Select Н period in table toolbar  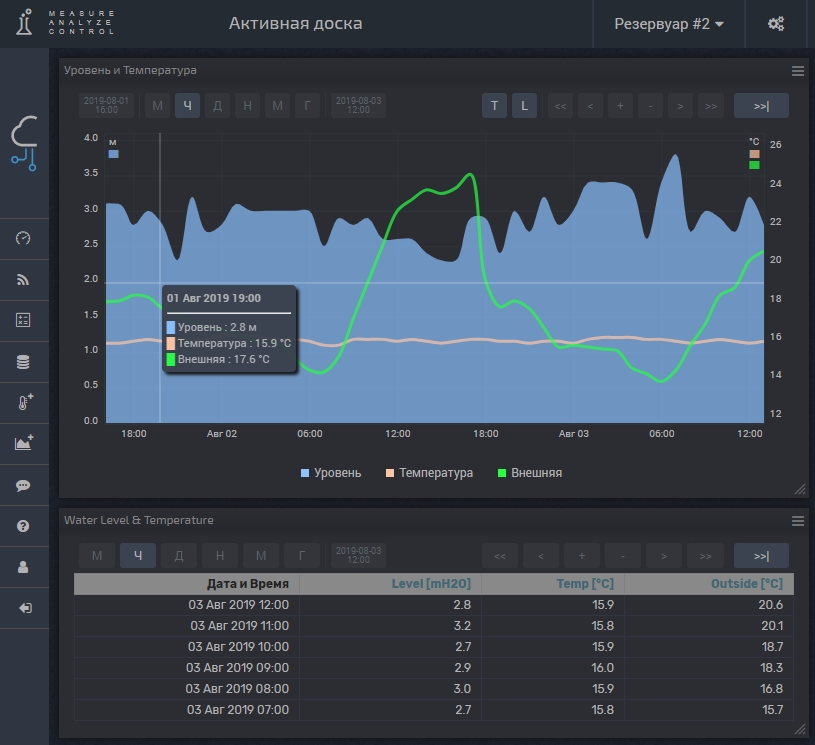click(x=219, y=556)
